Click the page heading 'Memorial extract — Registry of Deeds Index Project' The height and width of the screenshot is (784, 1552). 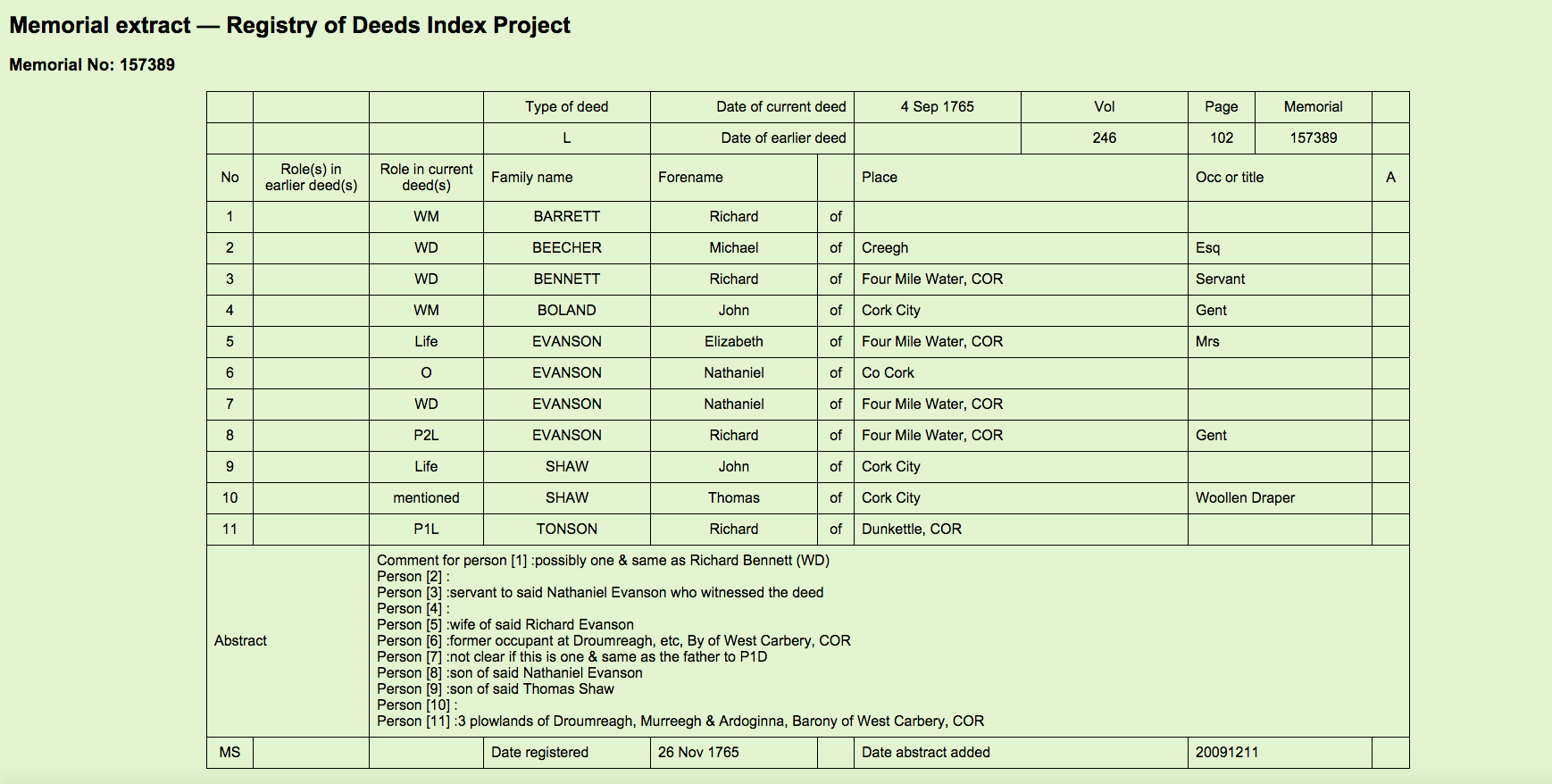(289, 25)
